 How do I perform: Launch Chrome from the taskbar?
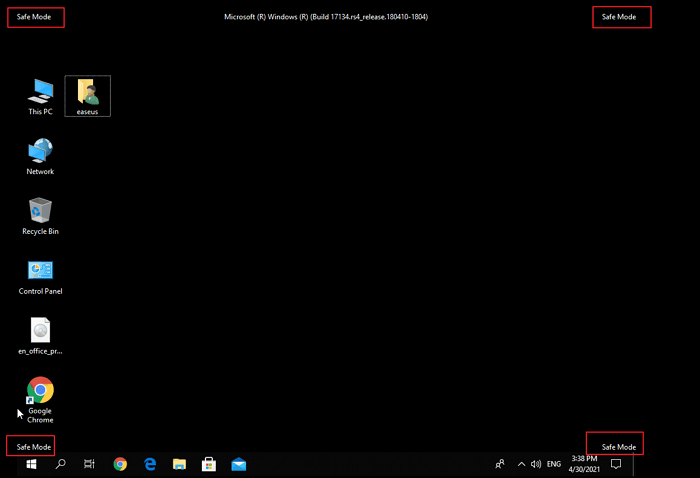click(120, 464)
